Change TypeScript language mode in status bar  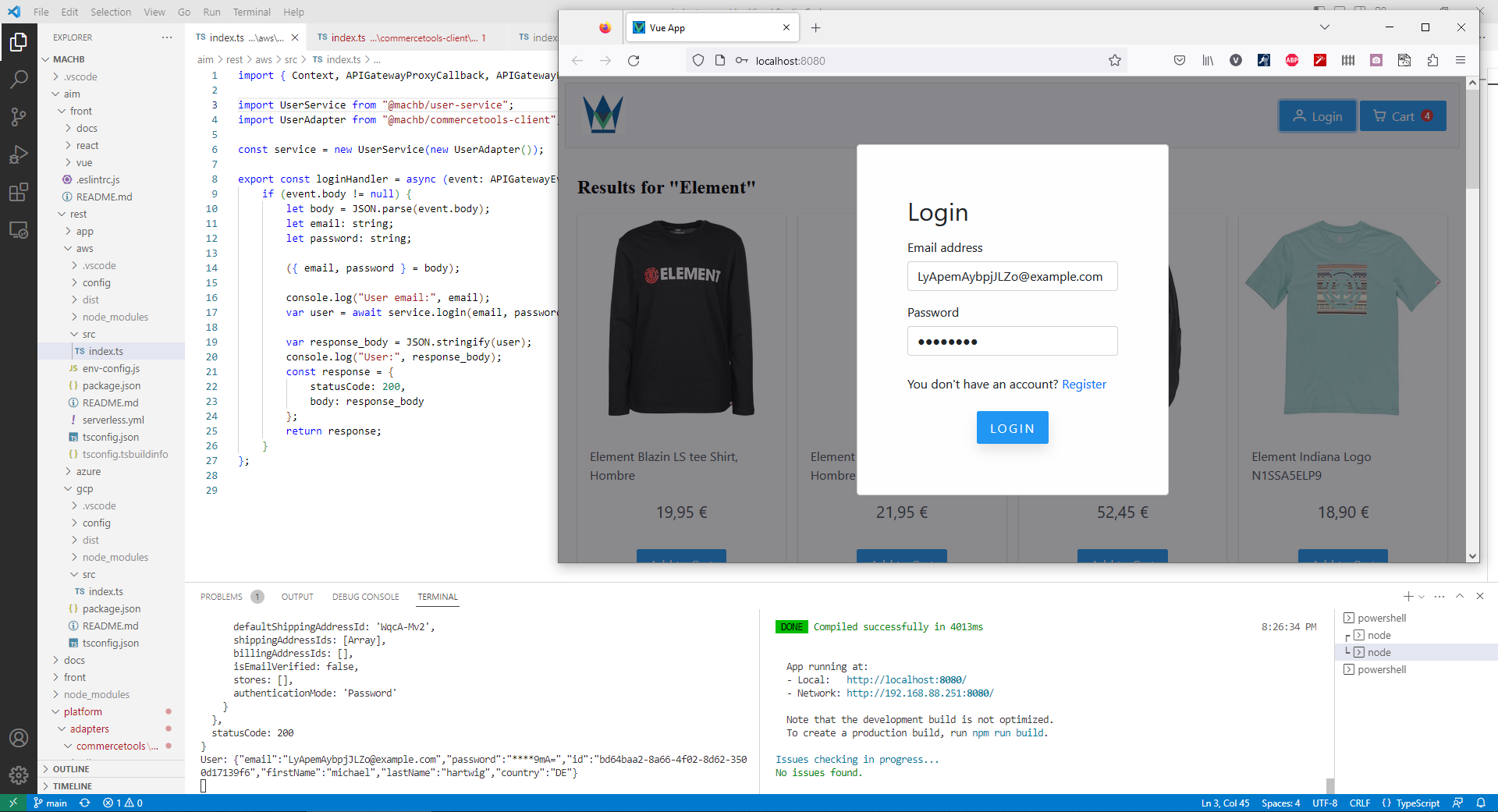point(1417,803)
